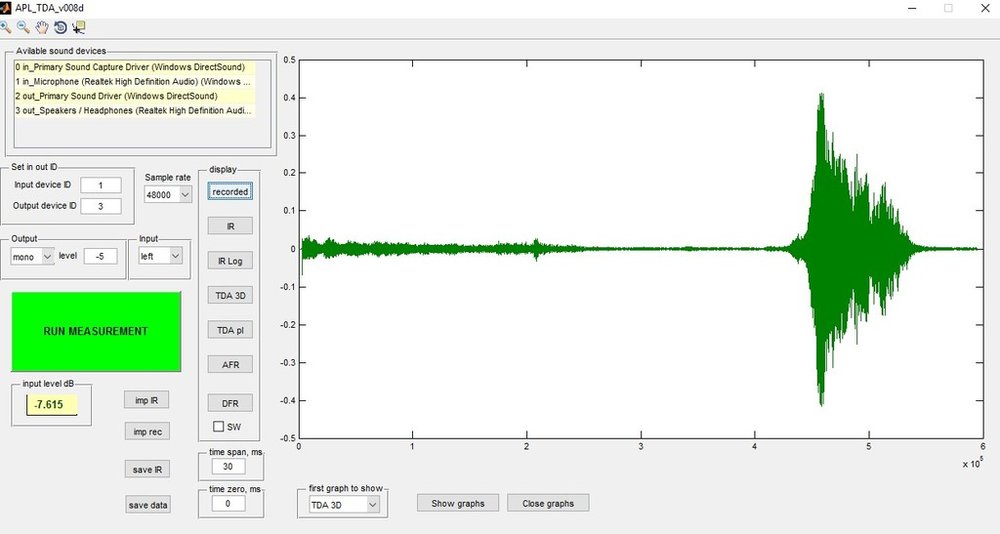
Task: Select the Realtek Microphone input device entry
Action: (x=135, y=82)
